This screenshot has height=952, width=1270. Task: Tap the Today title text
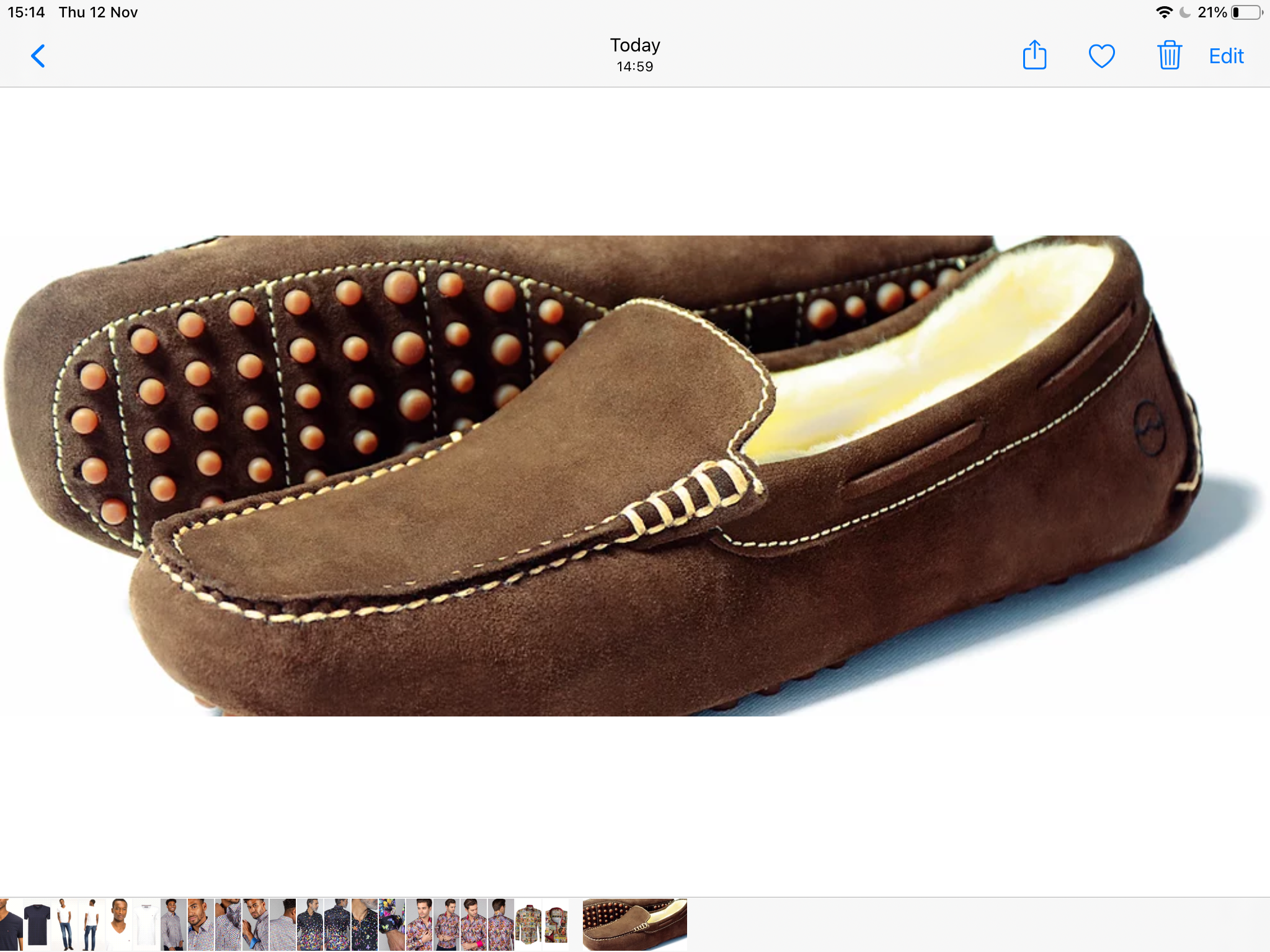(635, 45)
